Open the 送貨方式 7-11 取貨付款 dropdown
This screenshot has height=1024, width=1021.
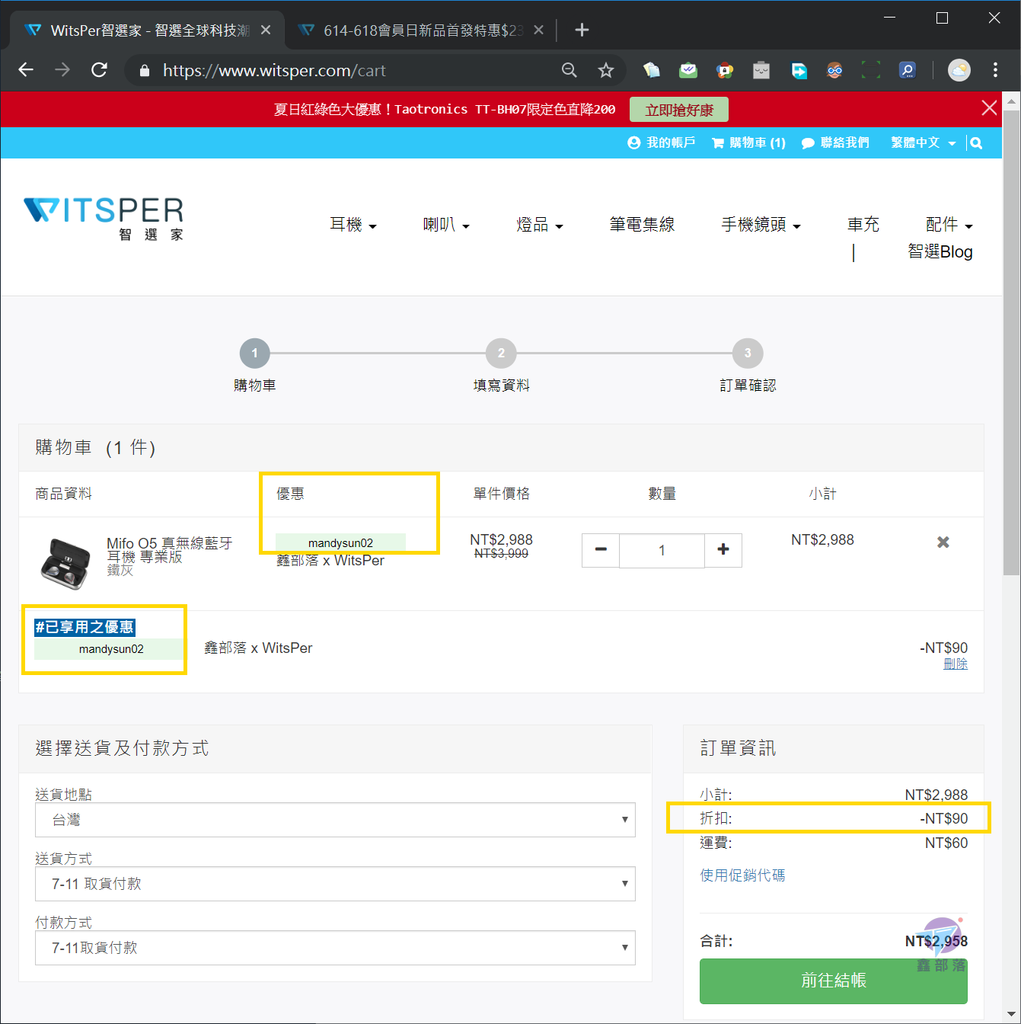coord(335,884)
